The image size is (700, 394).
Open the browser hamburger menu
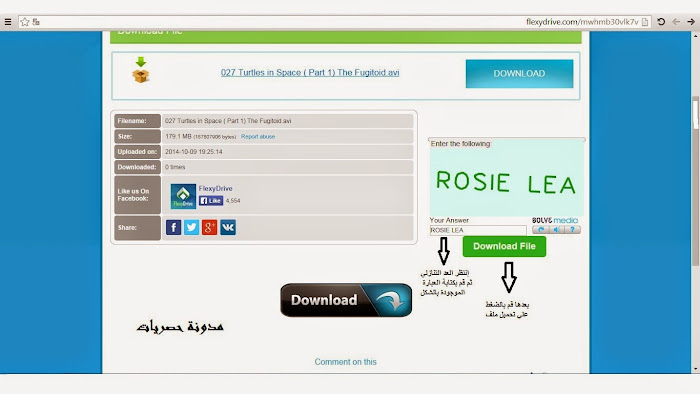coord(8,22)
